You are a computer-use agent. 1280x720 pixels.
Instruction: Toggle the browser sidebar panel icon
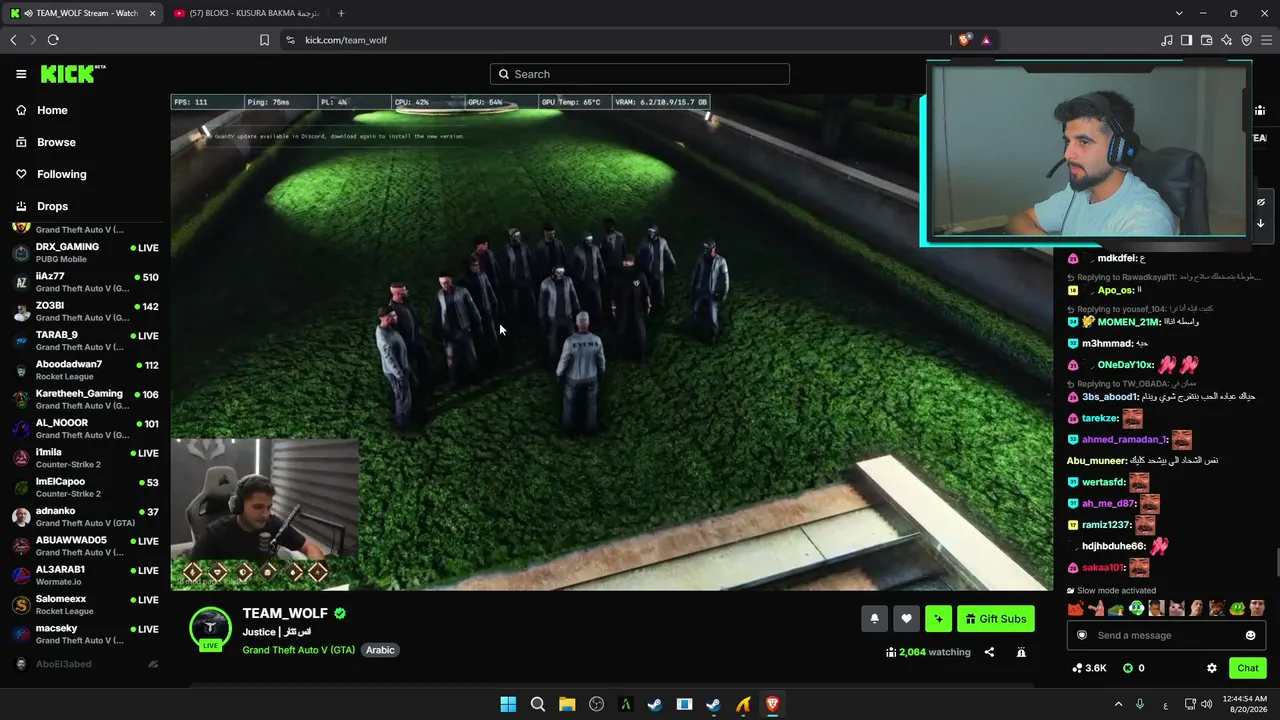[1186, 40]
